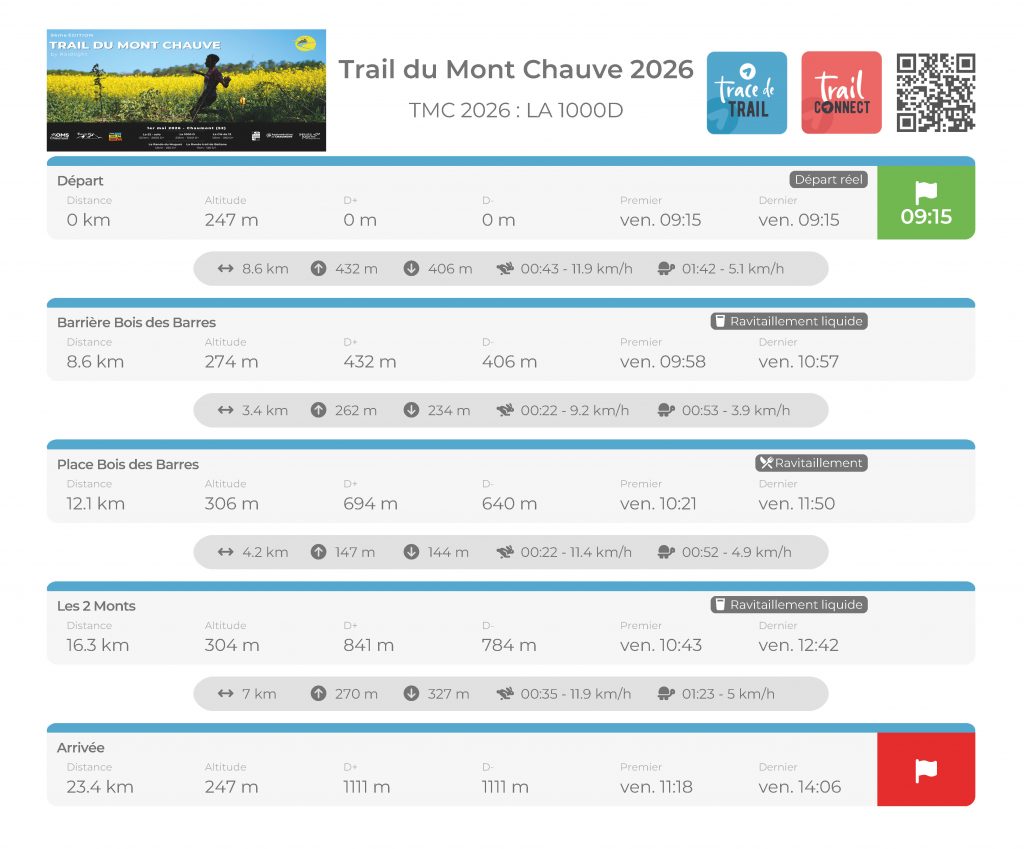The height and width of the screenshot is (849, 1024).
Task: Click Ravitaillement liquide badge at Les 2 Monts
Action: pos(788,605)
